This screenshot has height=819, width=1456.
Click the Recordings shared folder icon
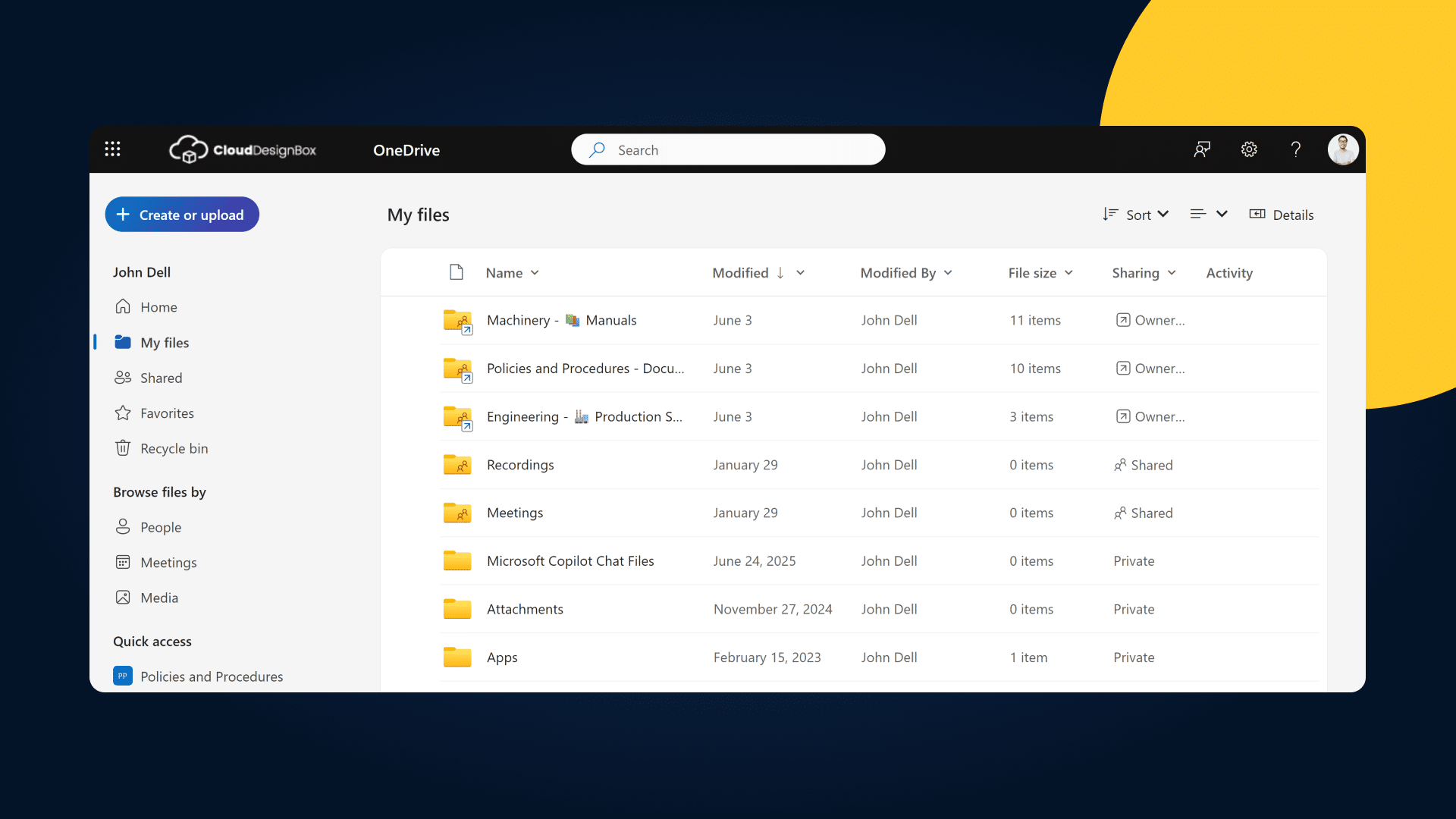(457, 464)
